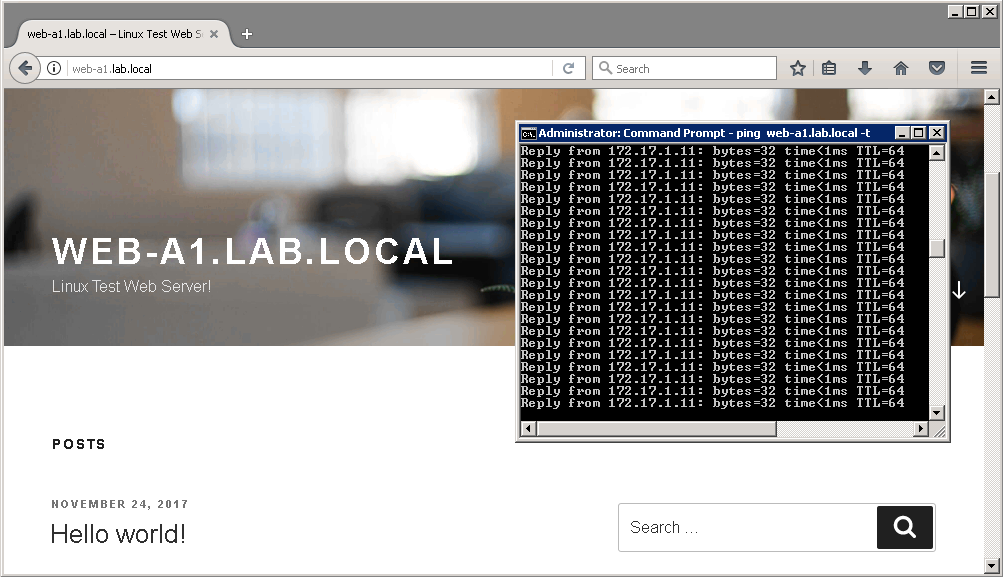Screen dimensions: 1003x577
Task: Focus the Firefox Search box
Action: (690, 68)
